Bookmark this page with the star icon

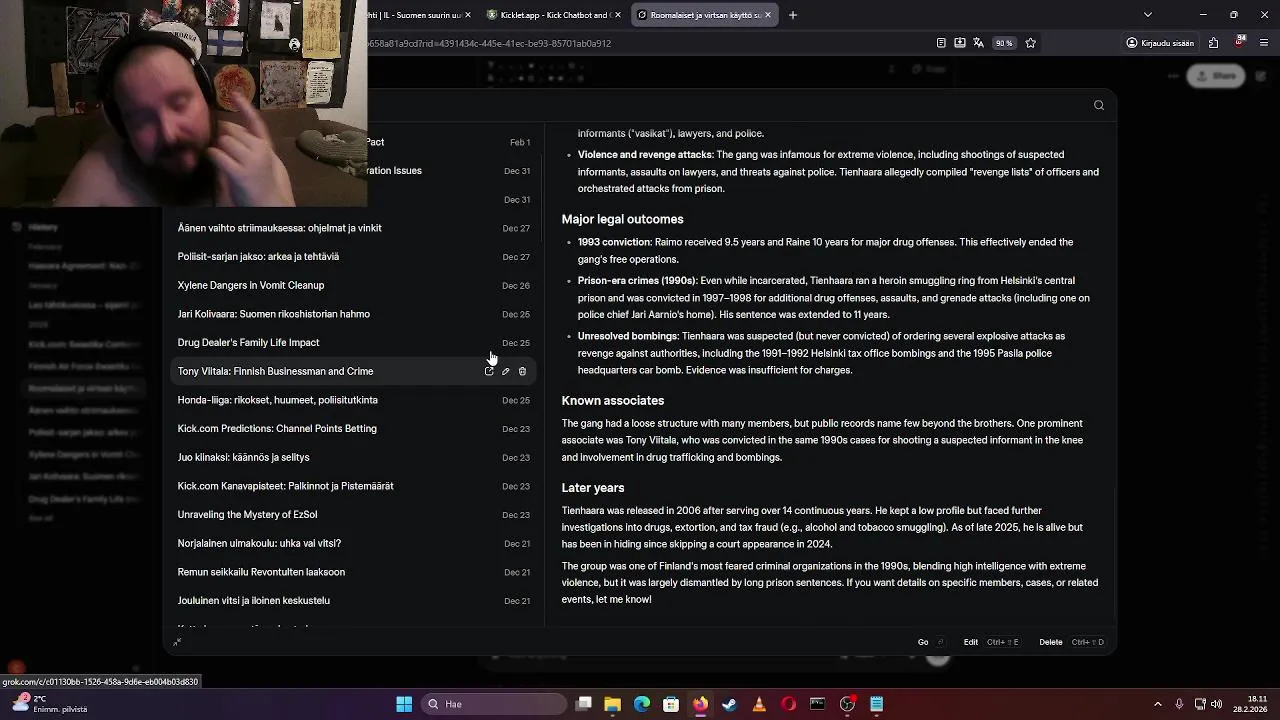pyautogui.click(x=1031, y=43)
